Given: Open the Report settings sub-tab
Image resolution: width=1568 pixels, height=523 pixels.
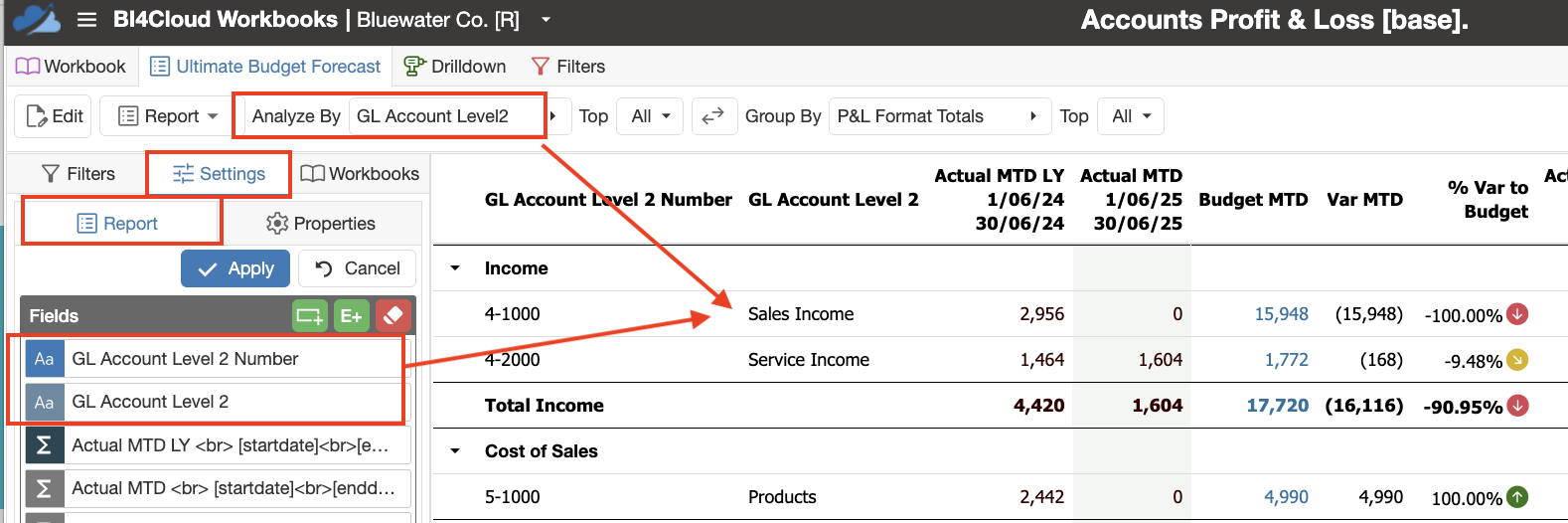Looking at the screenshot, I should pos(118,224).
